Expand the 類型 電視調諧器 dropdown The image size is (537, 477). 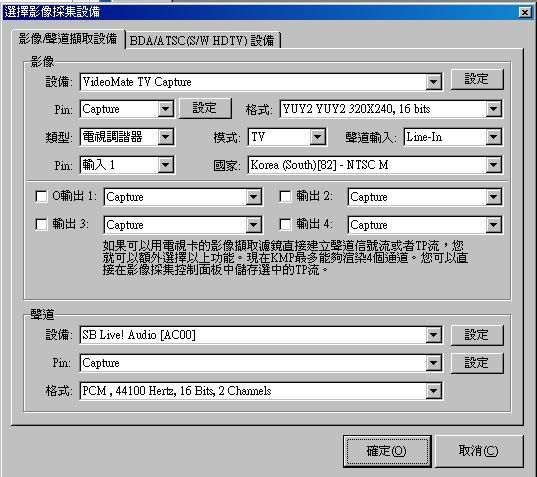pyautogui.click(x=127, y=137)
